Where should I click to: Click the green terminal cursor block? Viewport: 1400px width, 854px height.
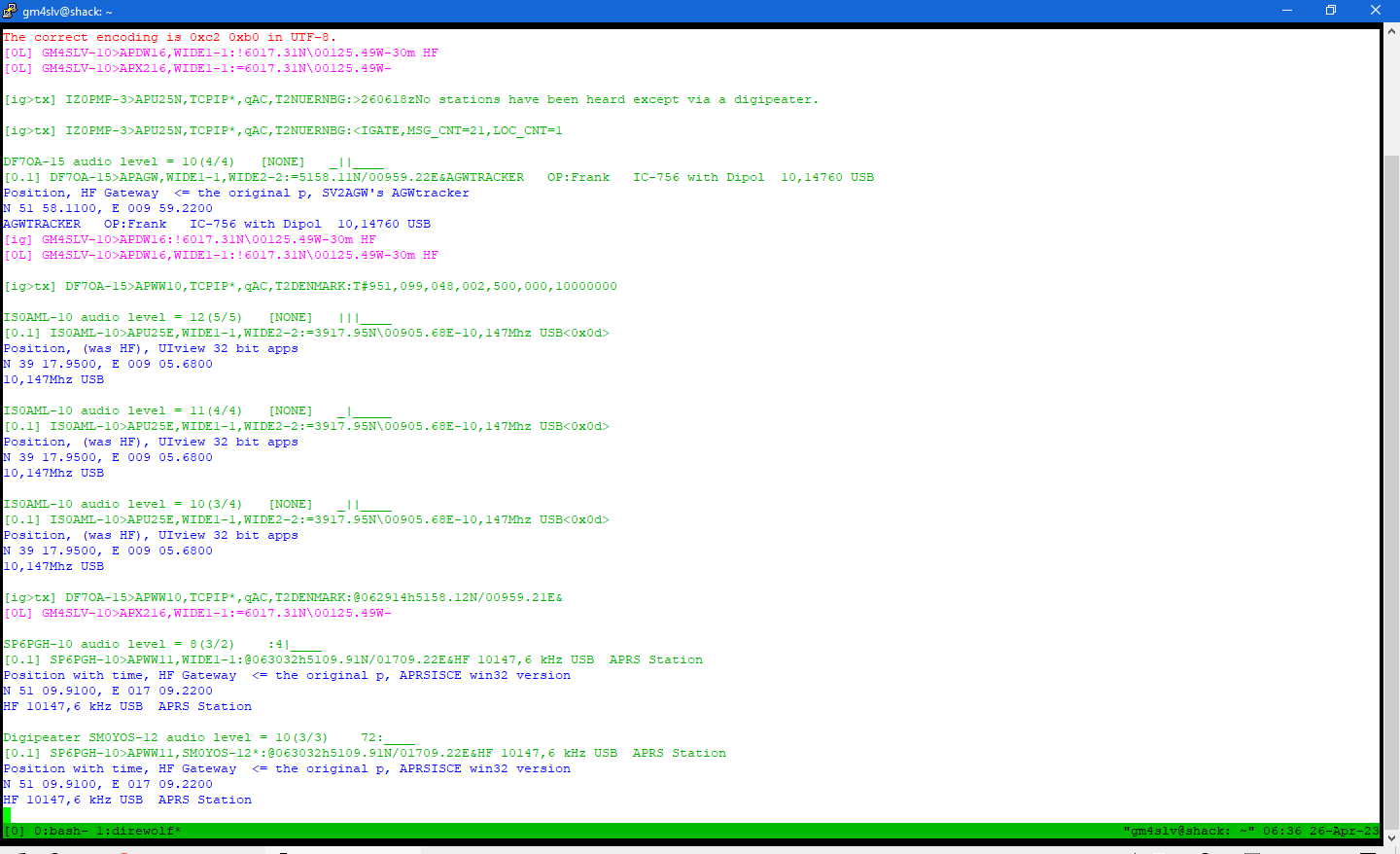(7, 815)
